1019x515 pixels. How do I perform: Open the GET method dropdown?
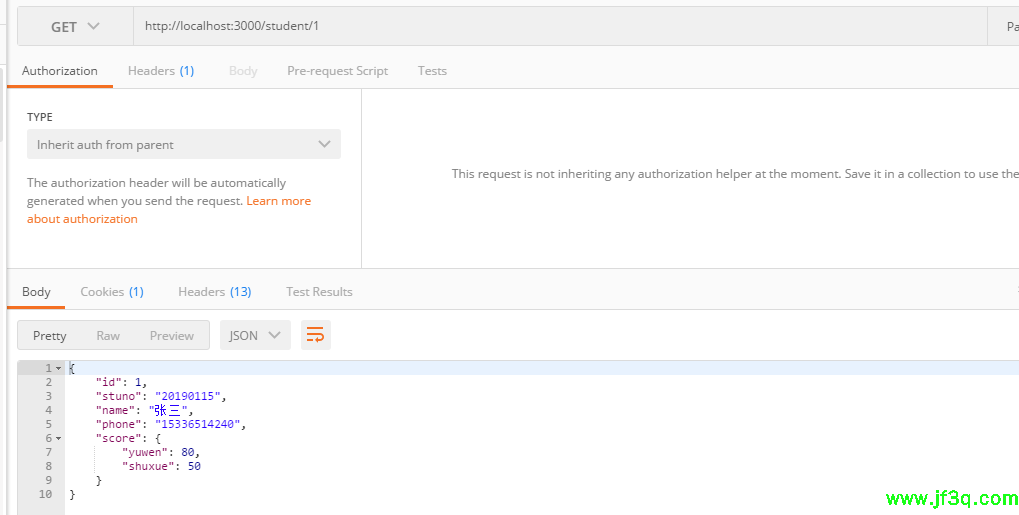76,27
